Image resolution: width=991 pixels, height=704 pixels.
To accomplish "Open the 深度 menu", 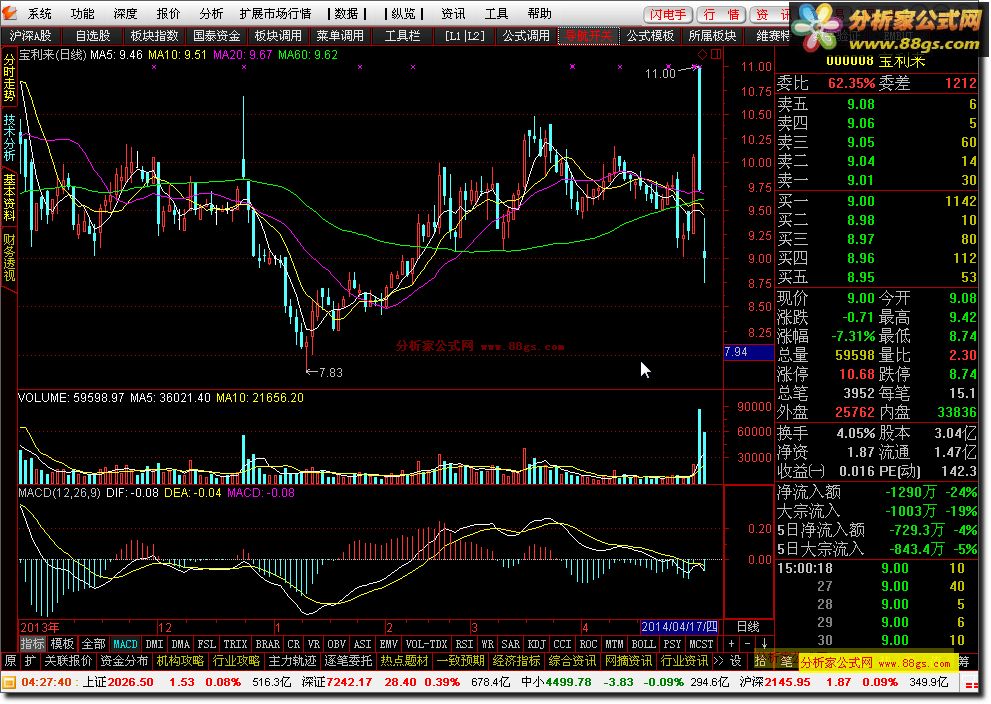I will [x=125, y=14].
